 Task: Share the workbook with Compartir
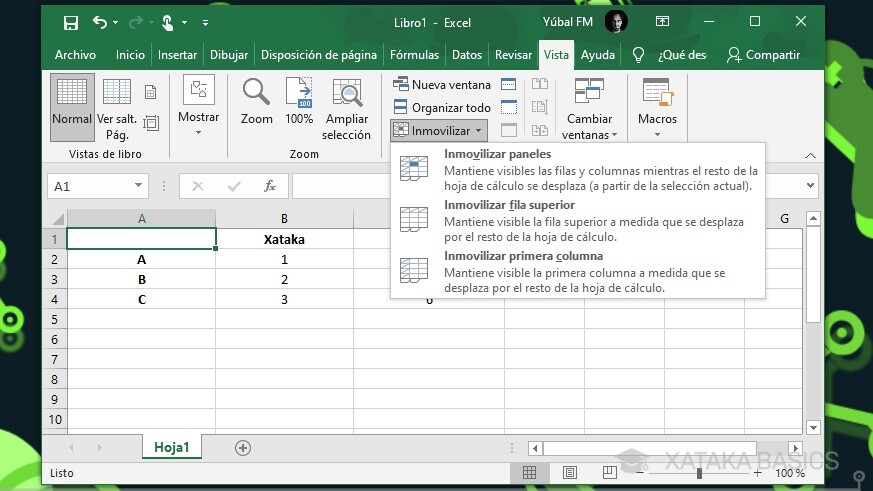[764, 55]
